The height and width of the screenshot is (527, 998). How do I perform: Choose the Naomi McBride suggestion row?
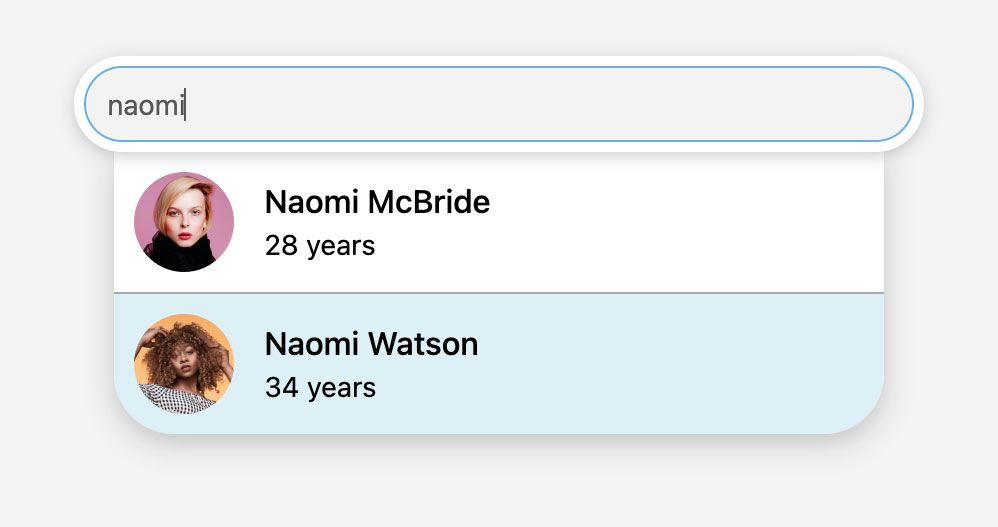click(499, 222)
